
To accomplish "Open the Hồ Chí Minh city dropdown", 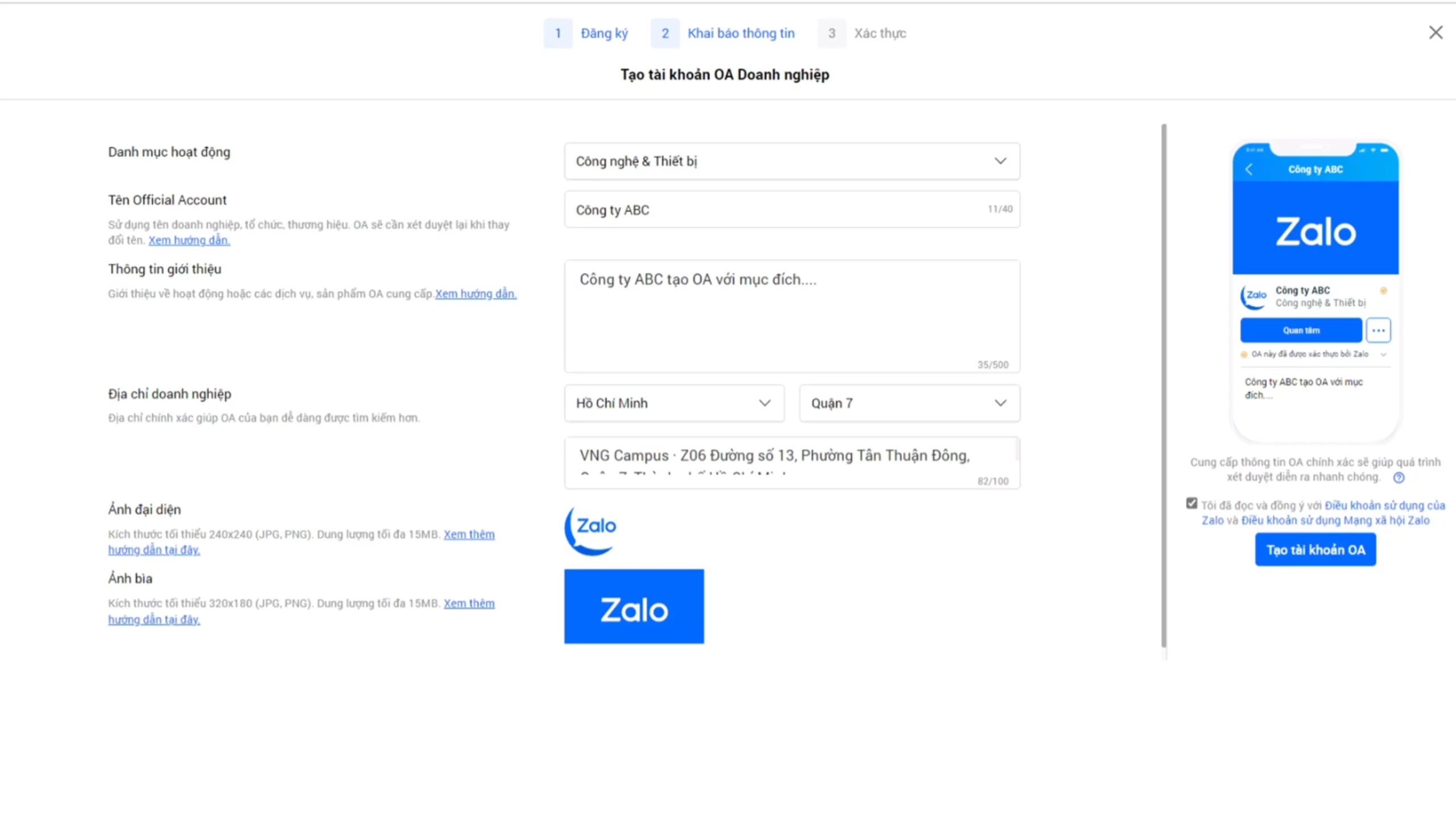I will tap(674, 403).
